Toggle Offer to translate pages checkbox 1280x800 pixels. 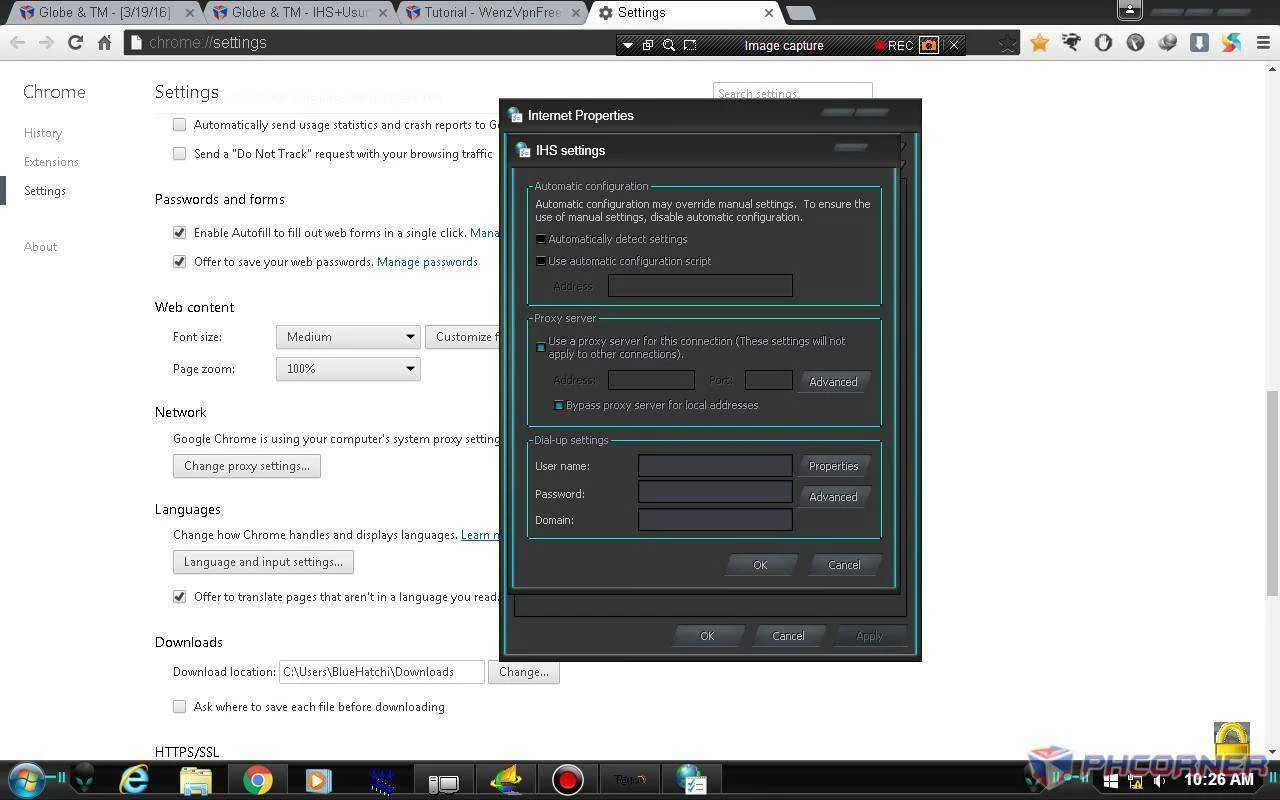179,597
